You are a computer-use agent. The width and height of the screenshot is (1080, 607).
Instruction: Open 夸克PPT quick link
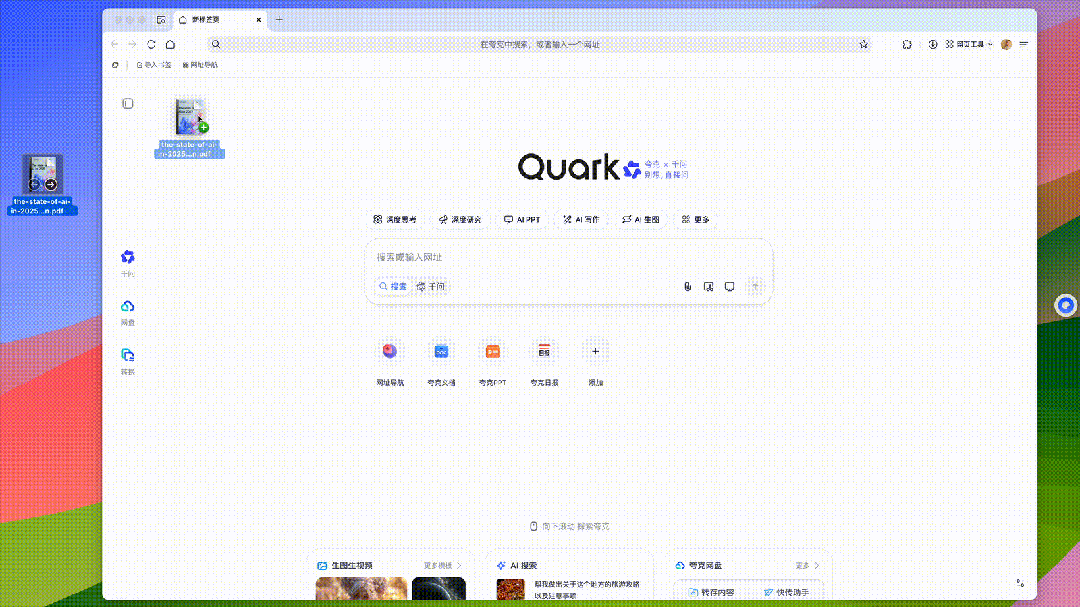tap(492, 362)
